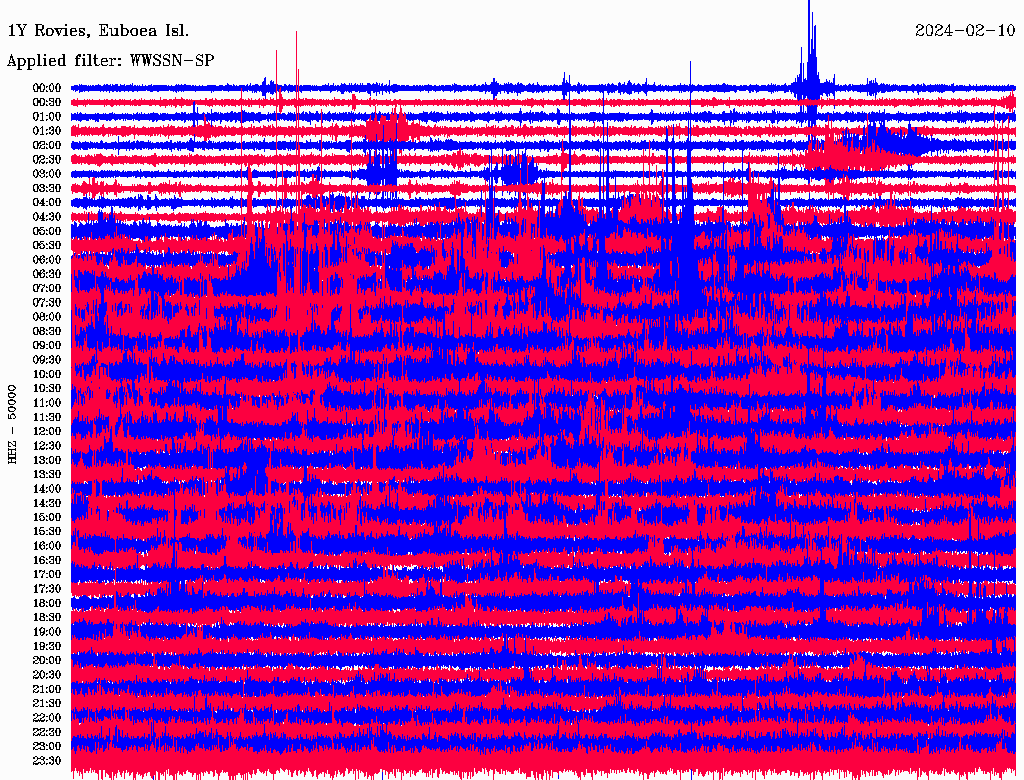Select the 21:30 time label
Viewport: 1024px width, 780px height.
pos(47,703)
